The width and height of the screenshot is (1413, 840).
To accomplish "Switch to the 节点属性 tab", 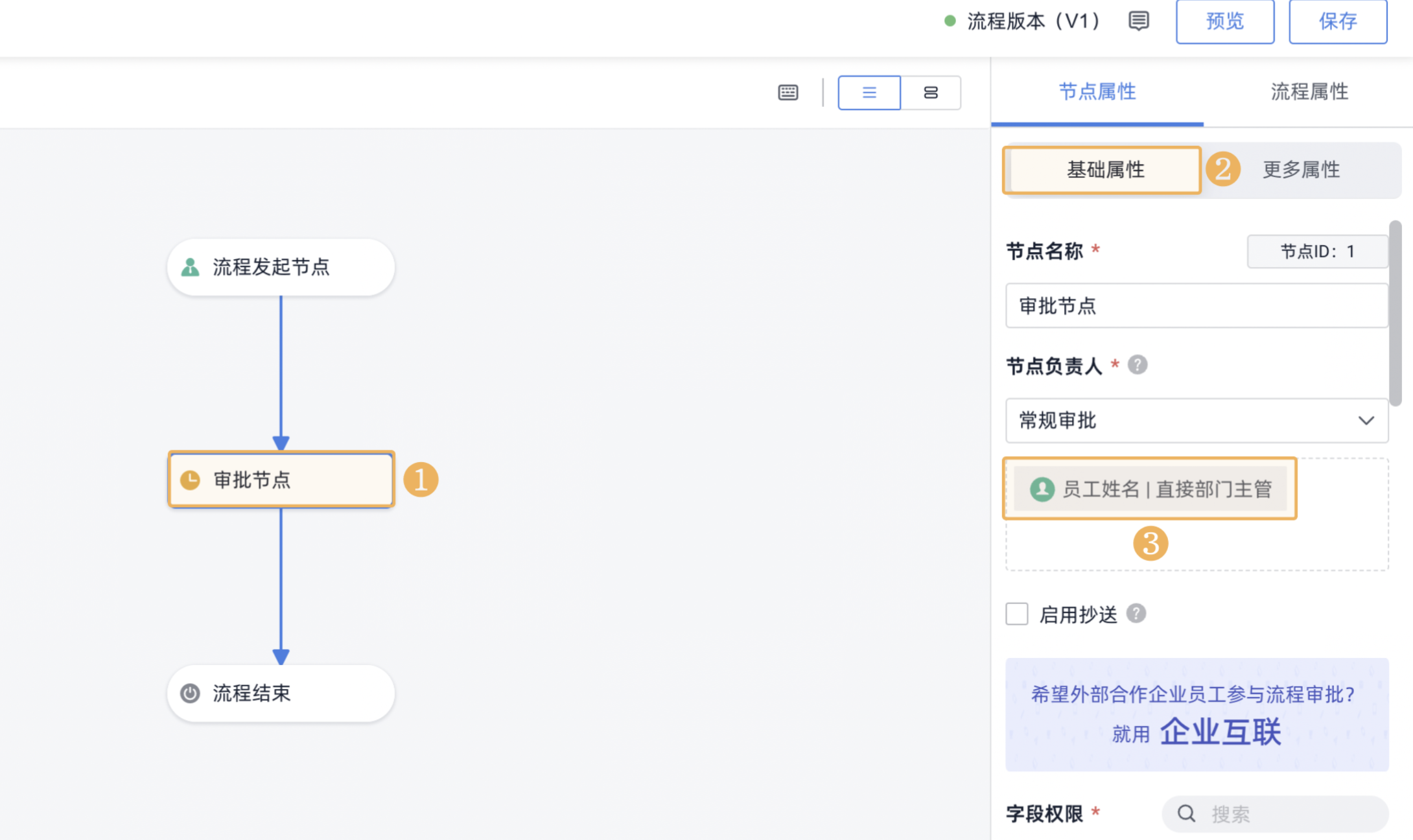I will [1097, 92].
